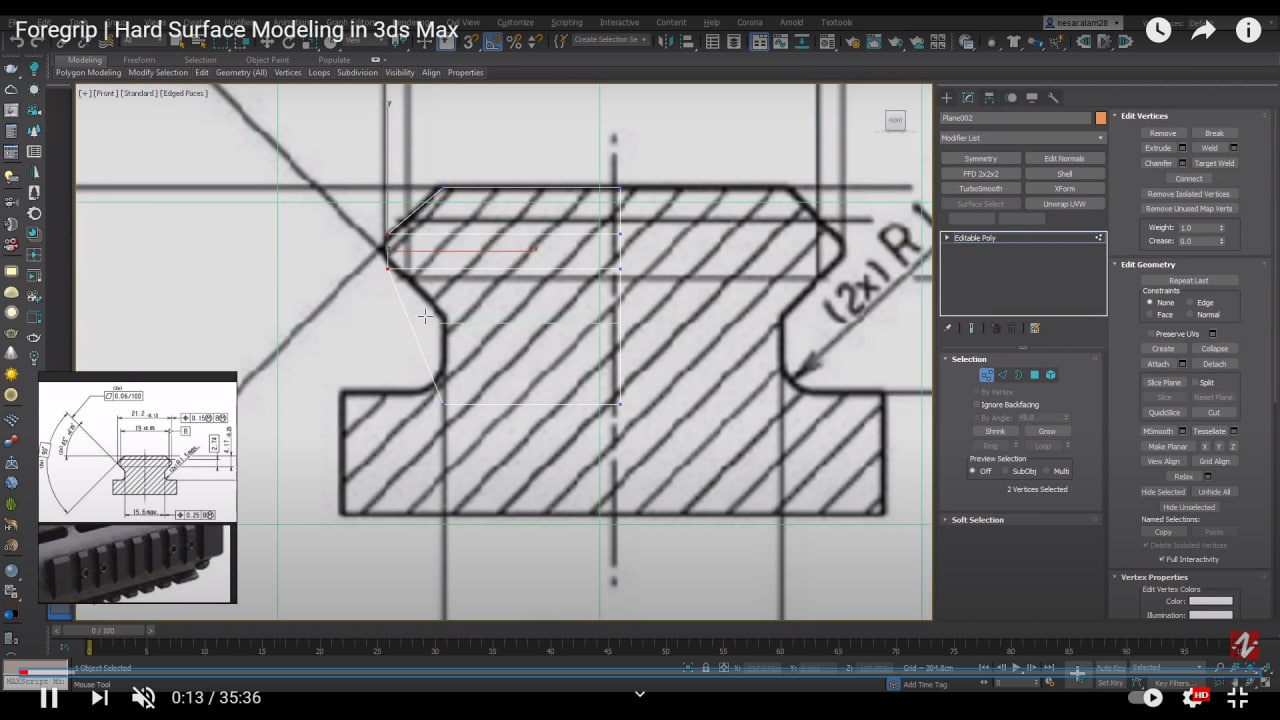Click the QuickSlice button
Image resolution: width=1280 pixels, height=720 pixels.
click(1164, 412)
